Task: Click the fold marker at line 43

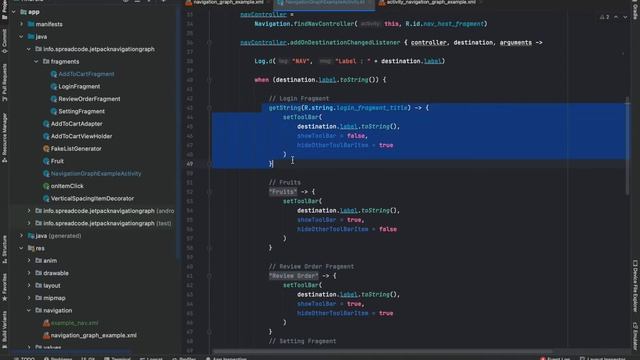Action: 209,108
